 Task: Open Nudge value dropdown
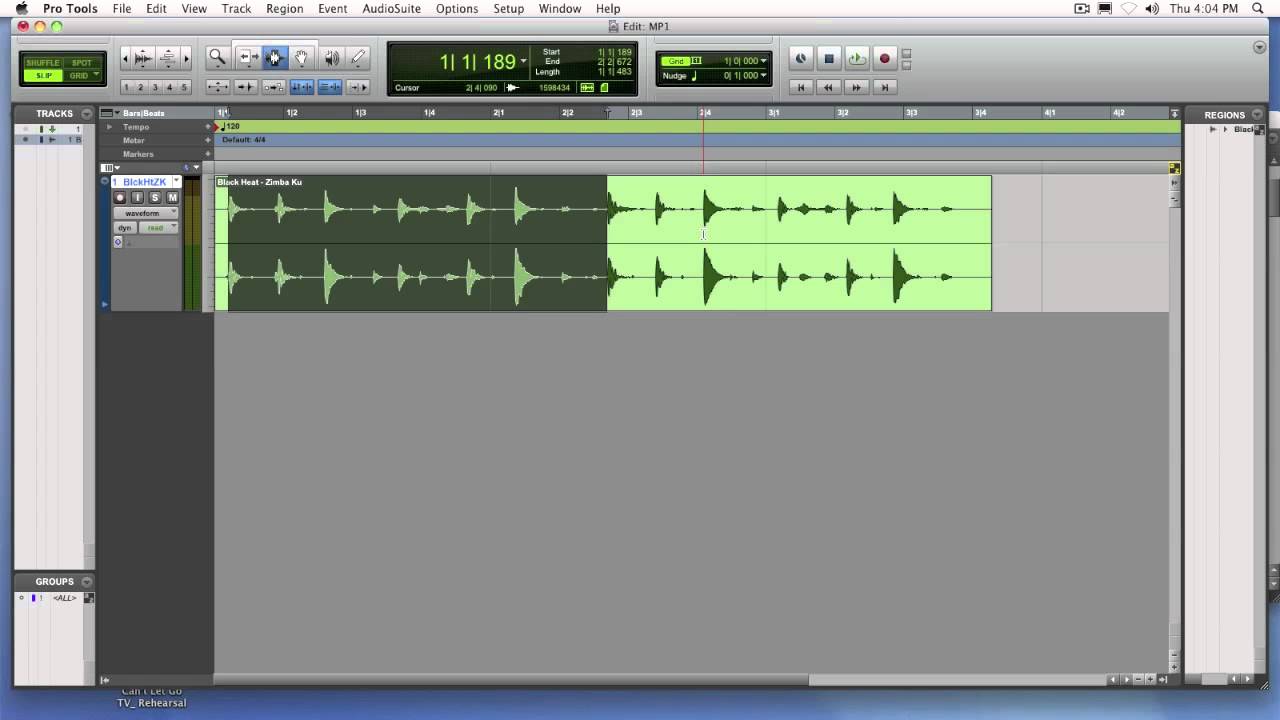[x=764, y=76]
